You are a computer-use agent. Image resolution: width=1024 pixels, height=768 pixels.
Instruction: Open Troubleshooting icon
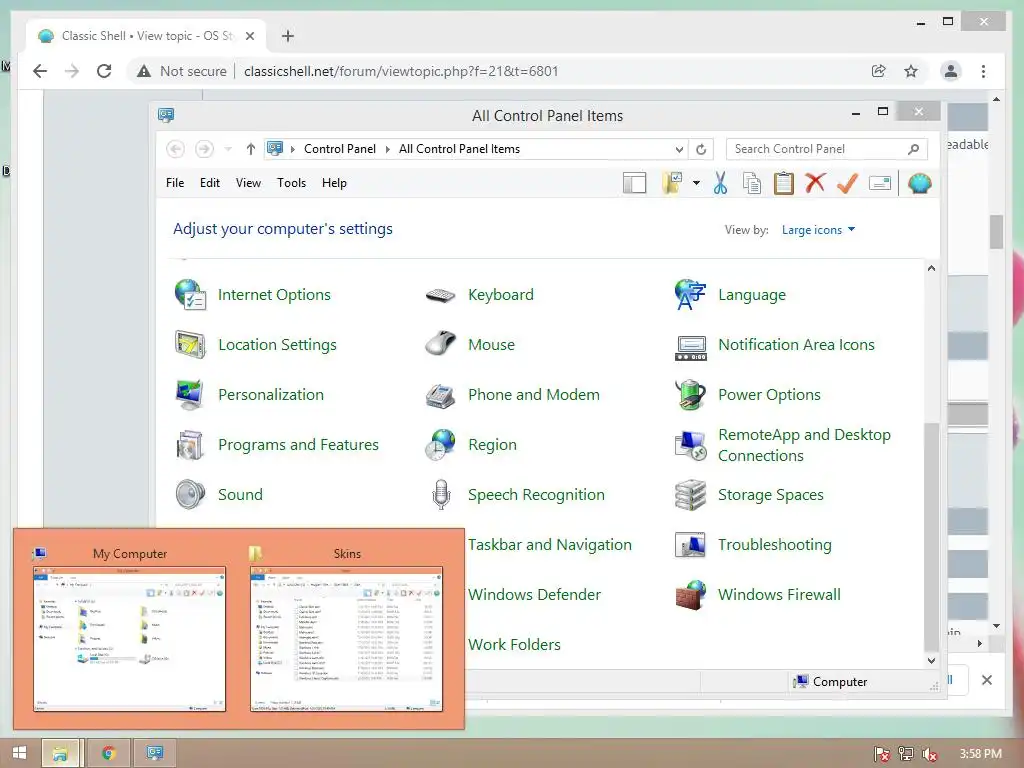click(x=690, y=545)
